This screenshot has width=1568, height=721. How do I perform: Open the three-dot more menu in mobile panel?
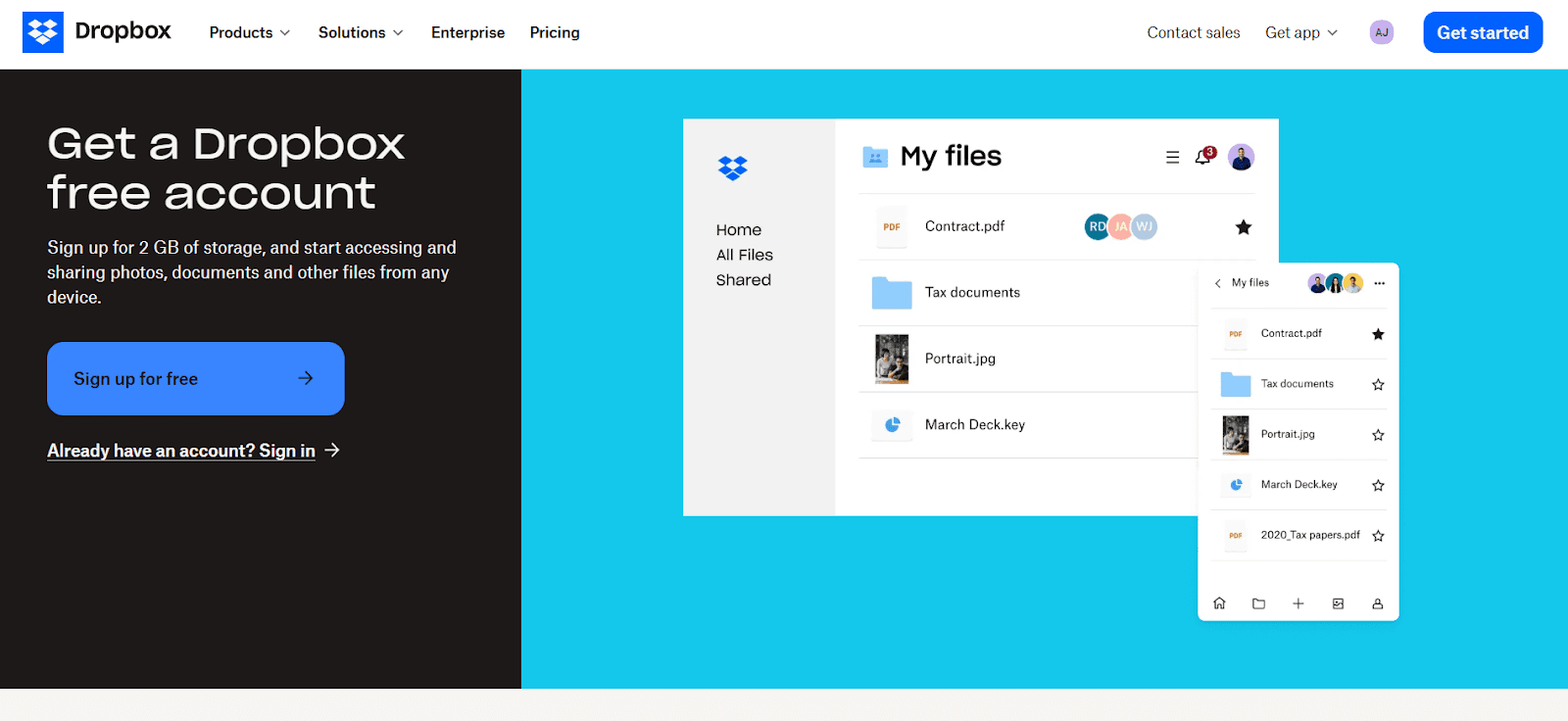point(1380,283)
